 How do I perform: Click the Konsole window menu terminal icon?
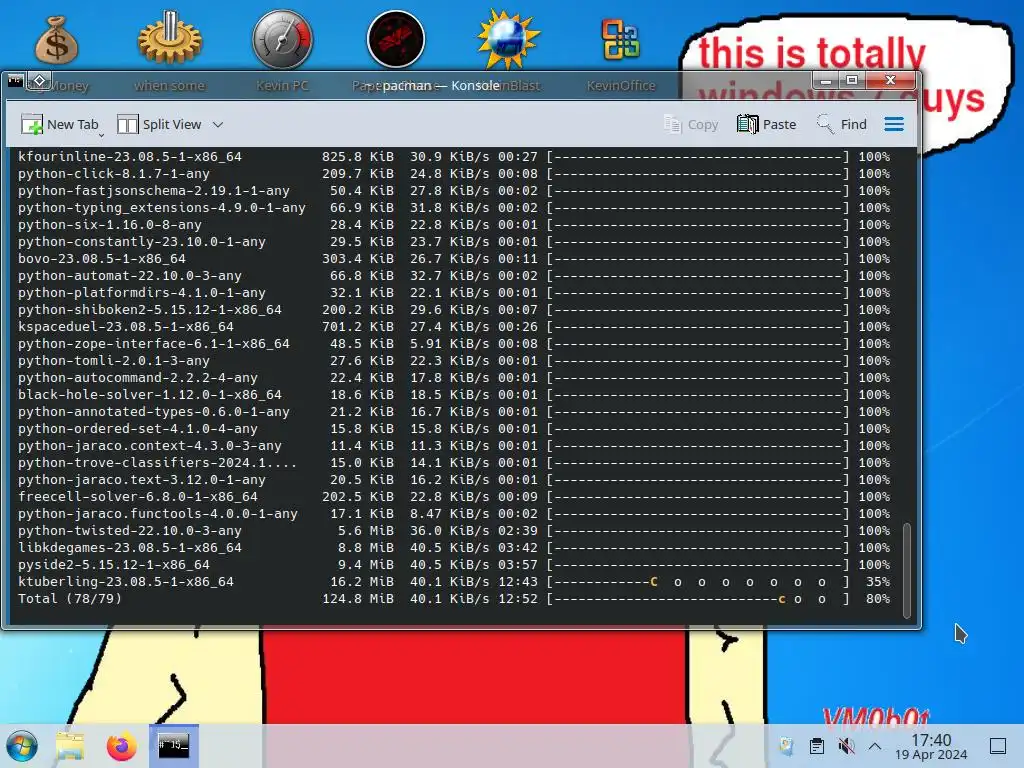(16, 81)
